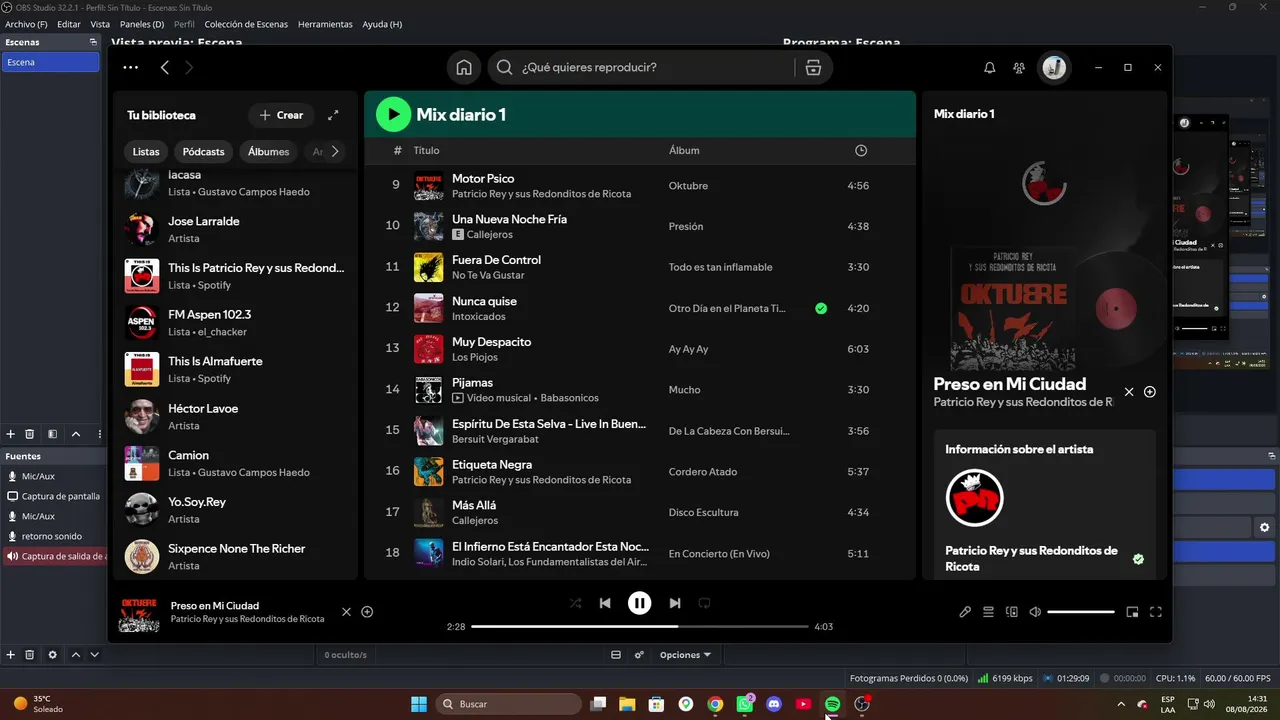Open scene filters in Escenas panel
This screenshot has width=1280, height=720.
(52, 434)
